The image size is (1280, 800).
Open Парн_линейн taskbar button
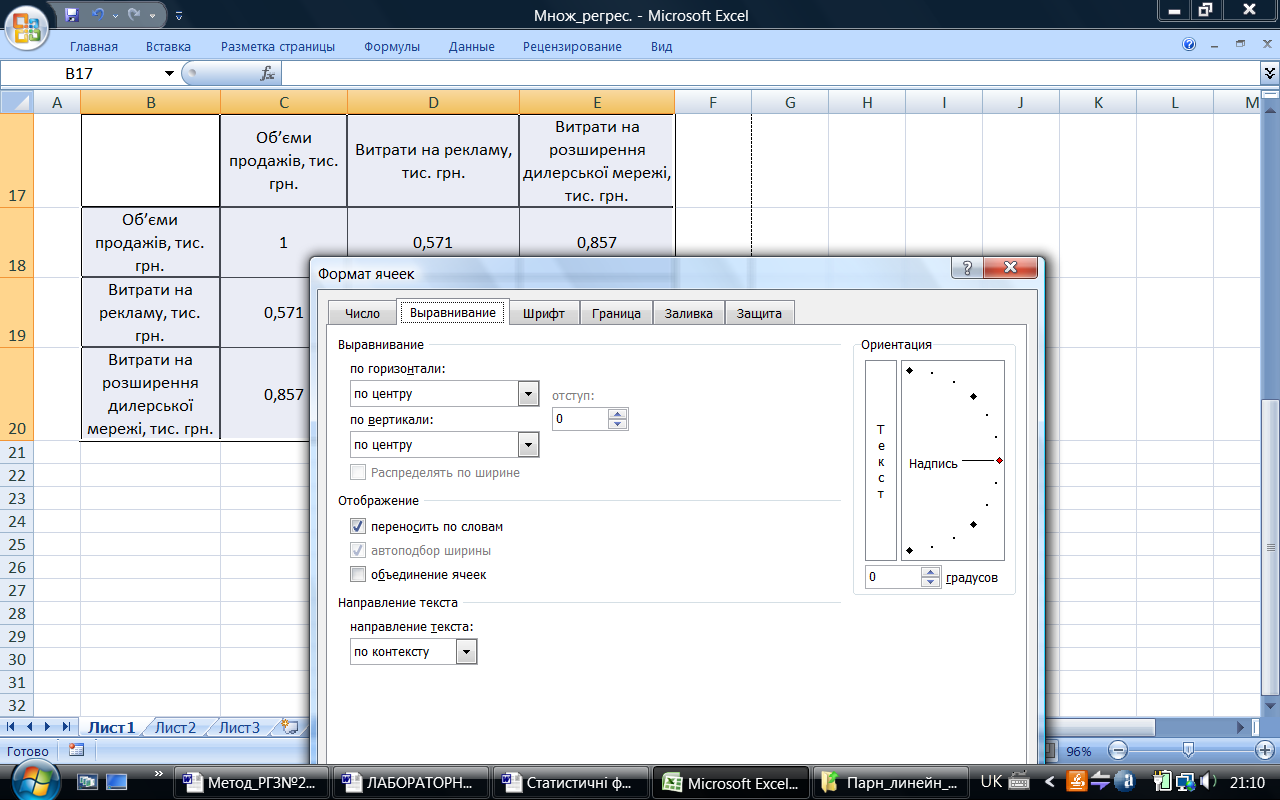pyautogui.click(x=890, y=782)
